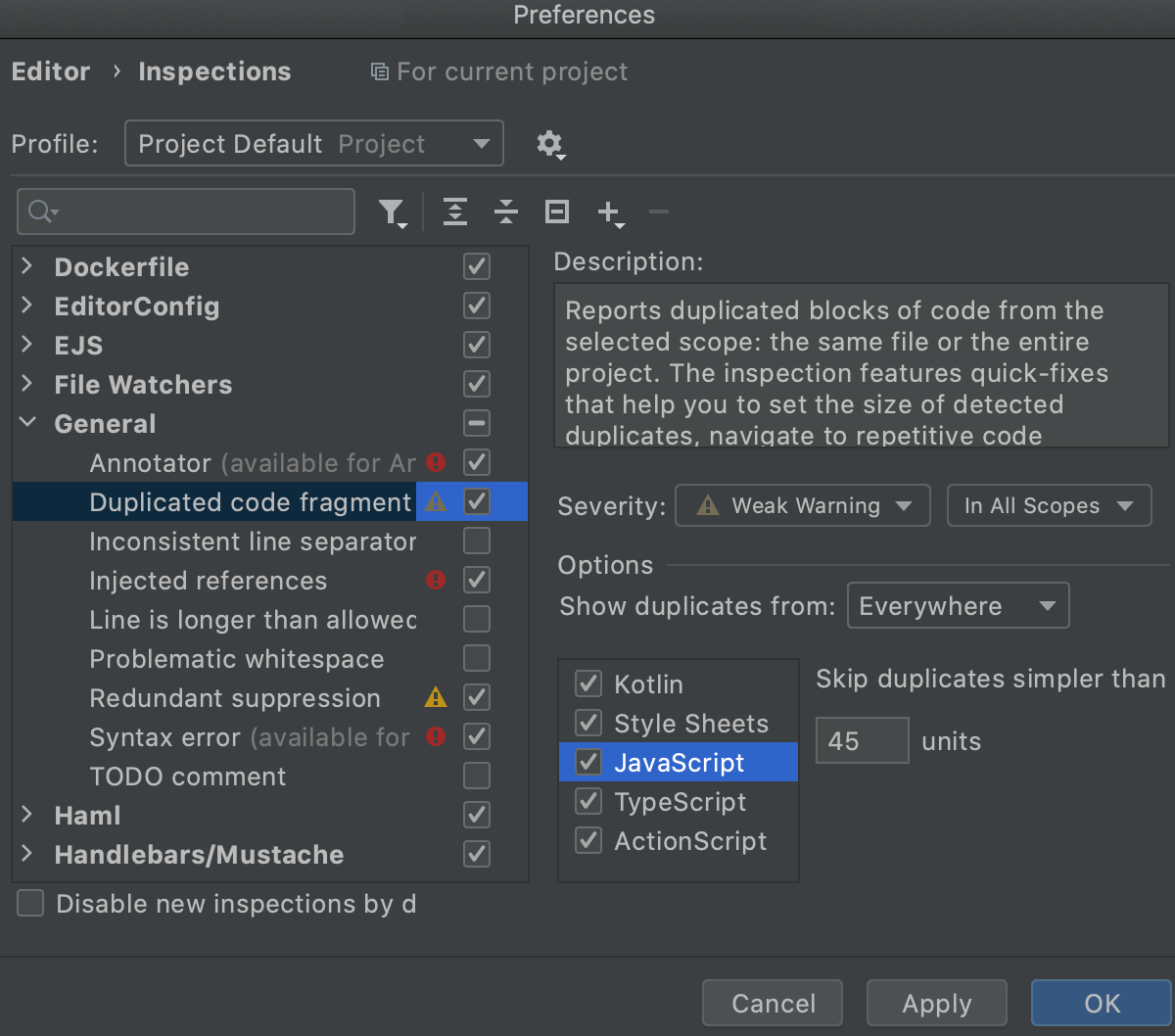
Task: Click the Skip duplicates units input field
Action: pyautogui.click(x=862, y=740)
